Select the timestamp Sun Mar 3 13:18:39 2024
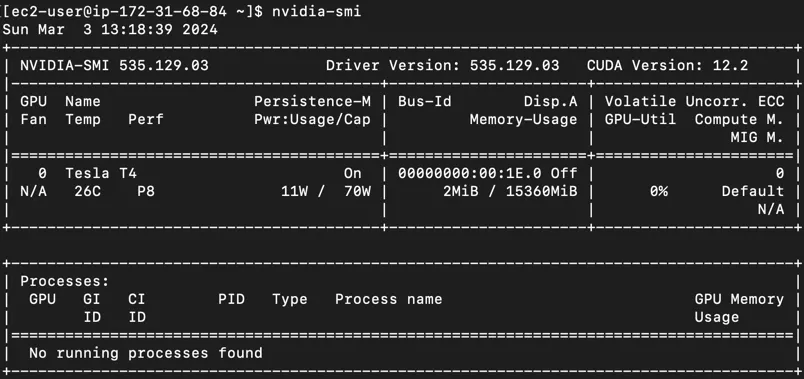 click(110, 29)
